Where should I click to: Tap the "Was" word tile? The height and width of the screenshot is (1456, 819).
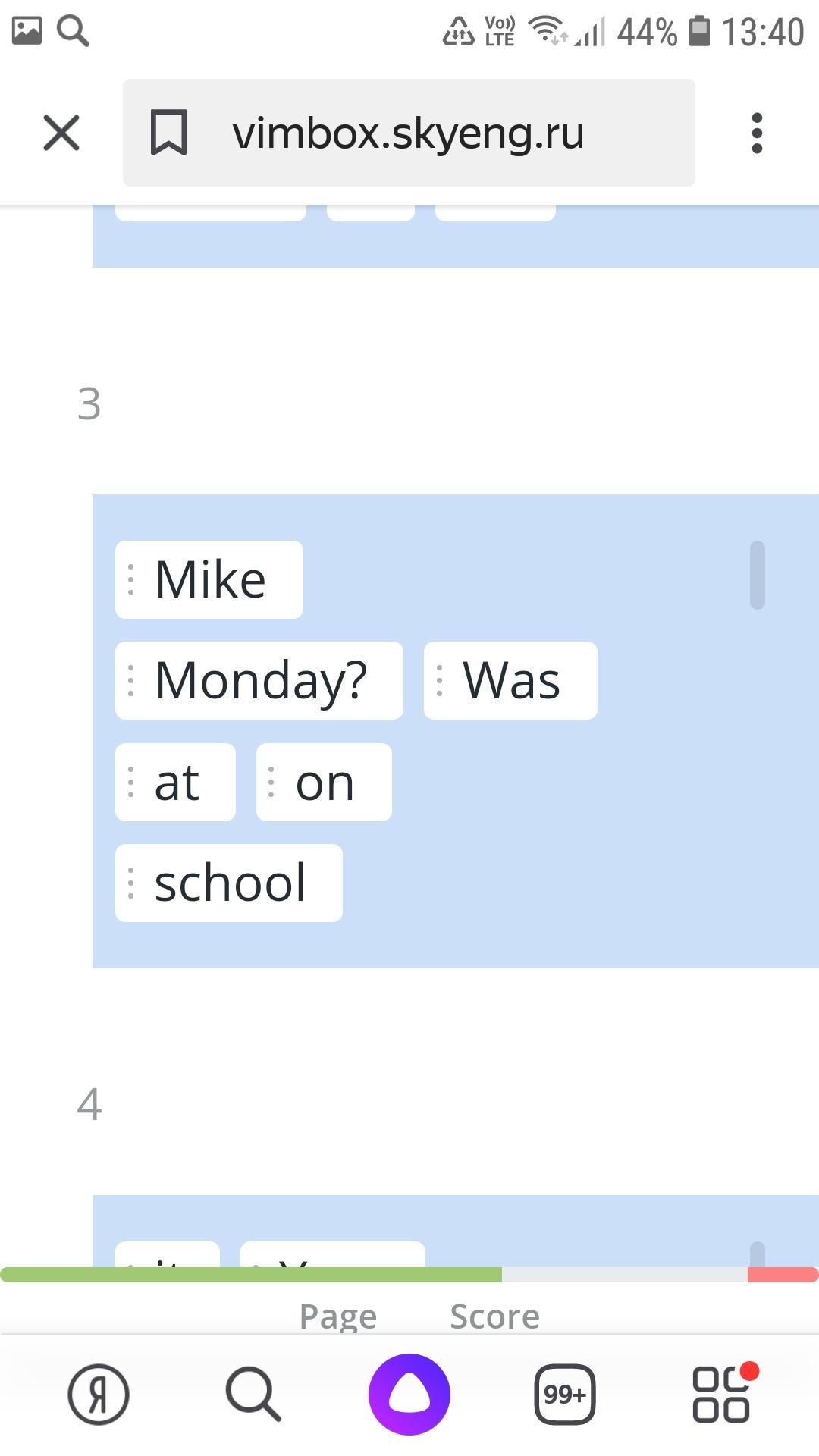[x=510, y=681]
